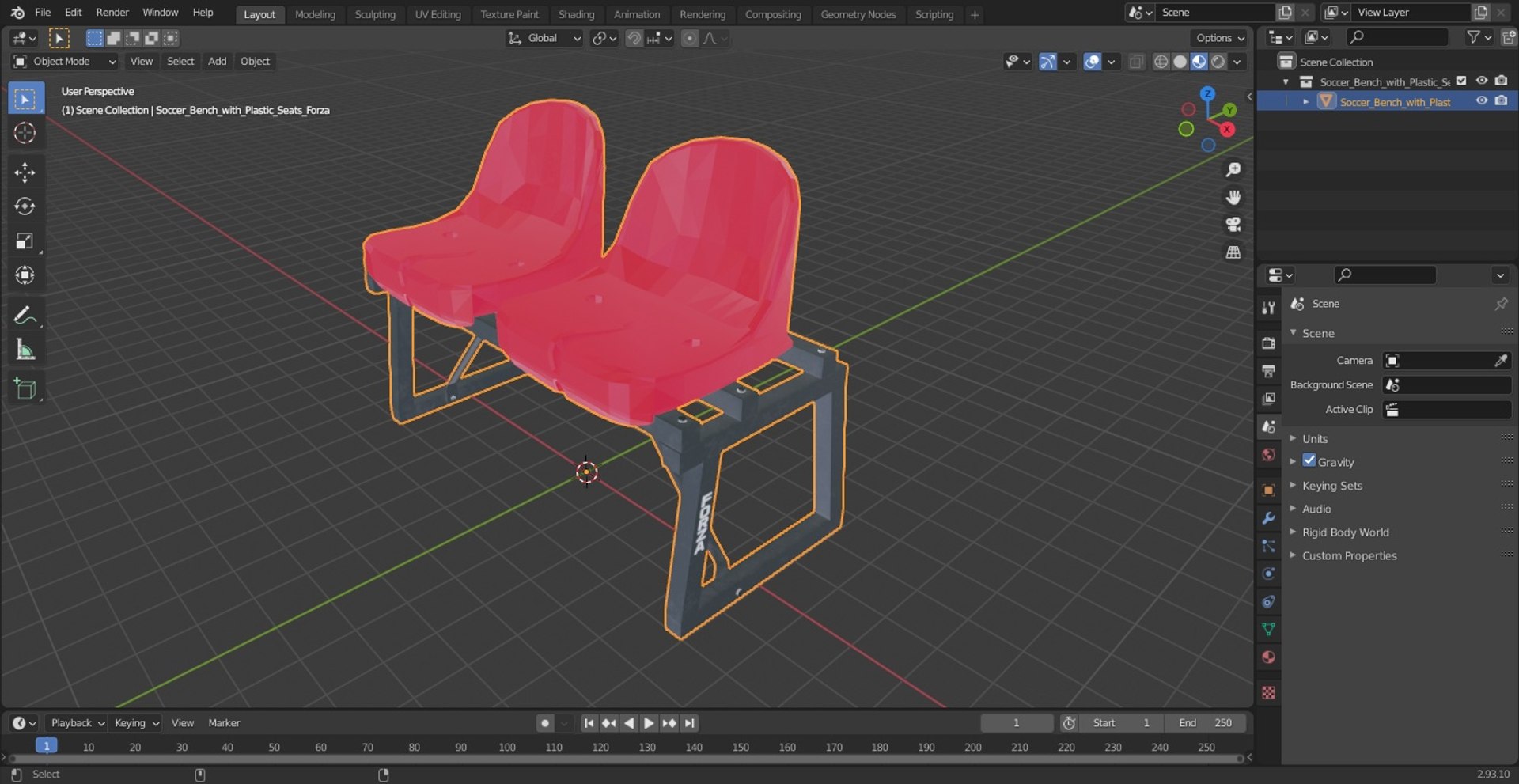The image size is (1519, 784).
Task: Open the World properties tab
Action: (1268, 455)
